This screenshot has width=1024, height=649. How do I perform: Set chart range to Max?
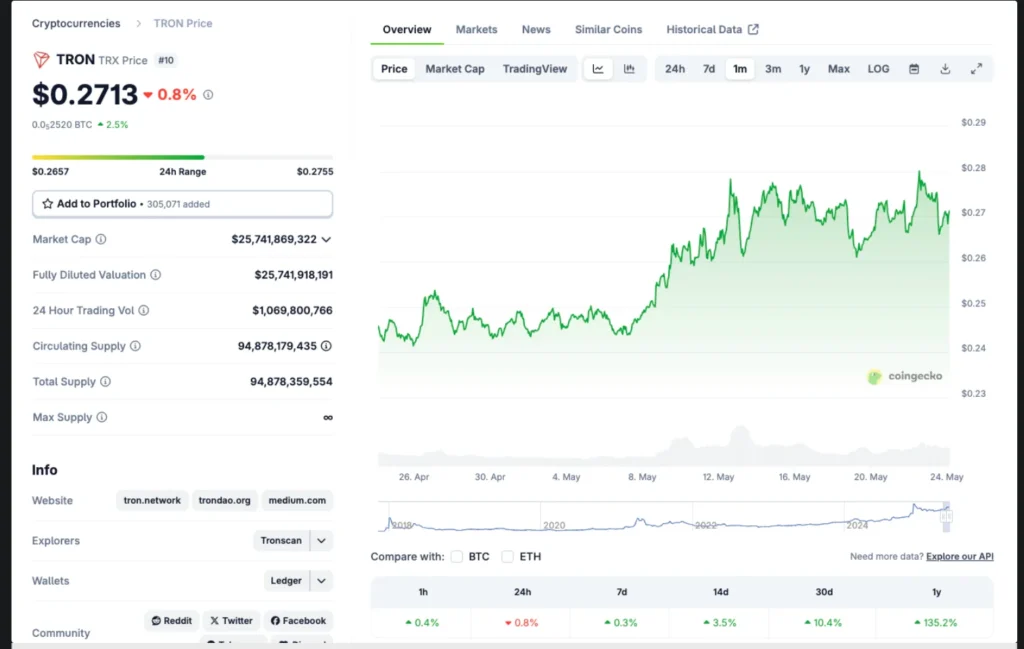click(x=839, y=69)
